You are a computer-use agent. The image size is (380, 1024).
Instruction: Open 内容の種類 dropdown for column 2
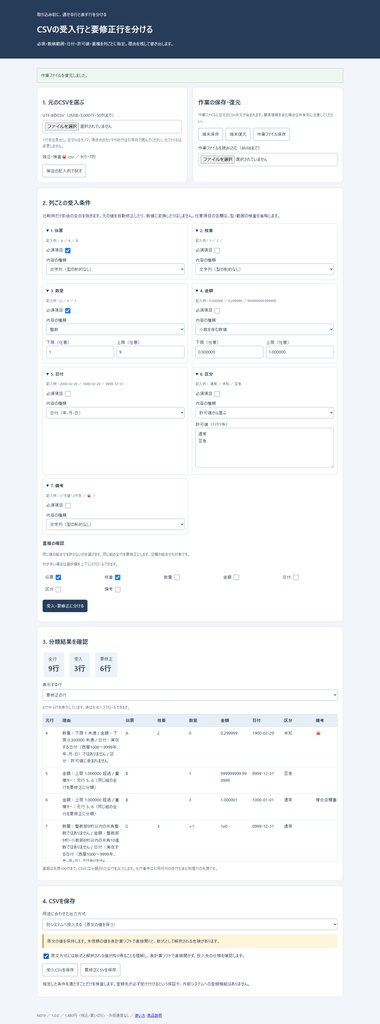click(264, 268)
